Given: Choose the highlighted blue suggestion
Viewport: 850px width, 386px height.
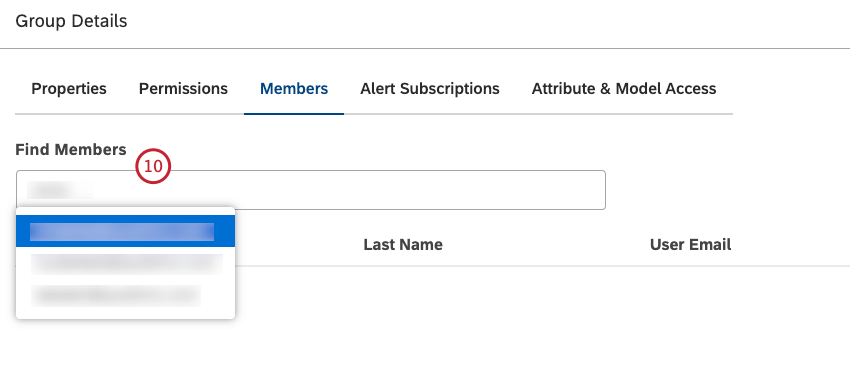Looking at the screenshot, I should 125,231.
